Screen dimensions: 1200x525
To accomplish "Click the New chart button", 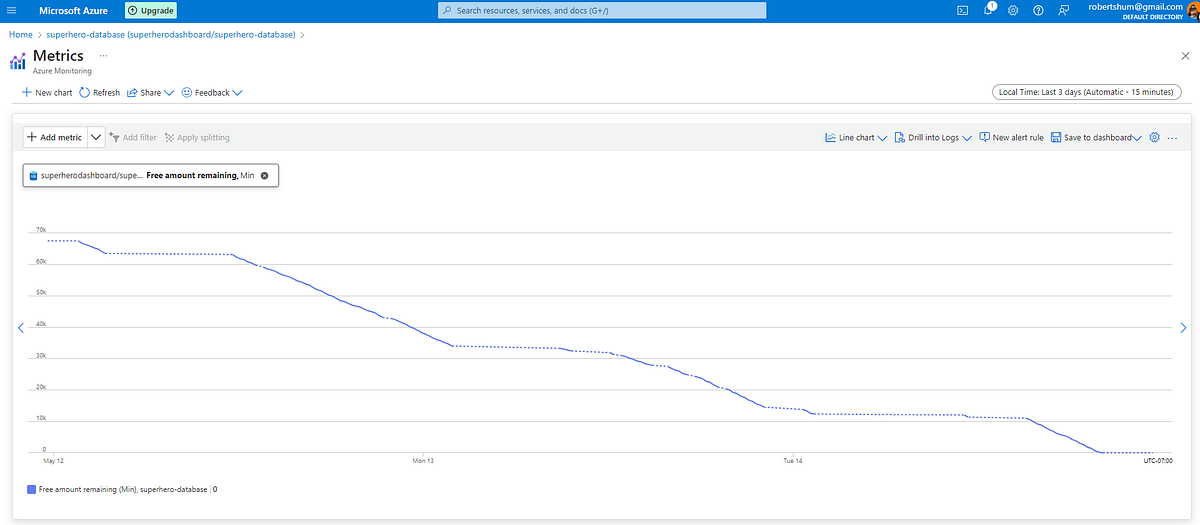I will 46,92.
